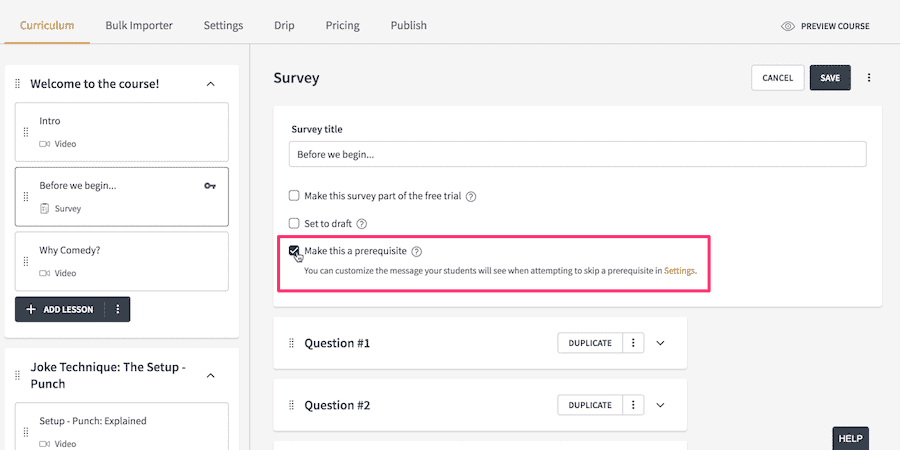The image size is (900, 450).
Task: Click the video icon under Setup - Punch: Explained
Action: (x=44, y=444)
